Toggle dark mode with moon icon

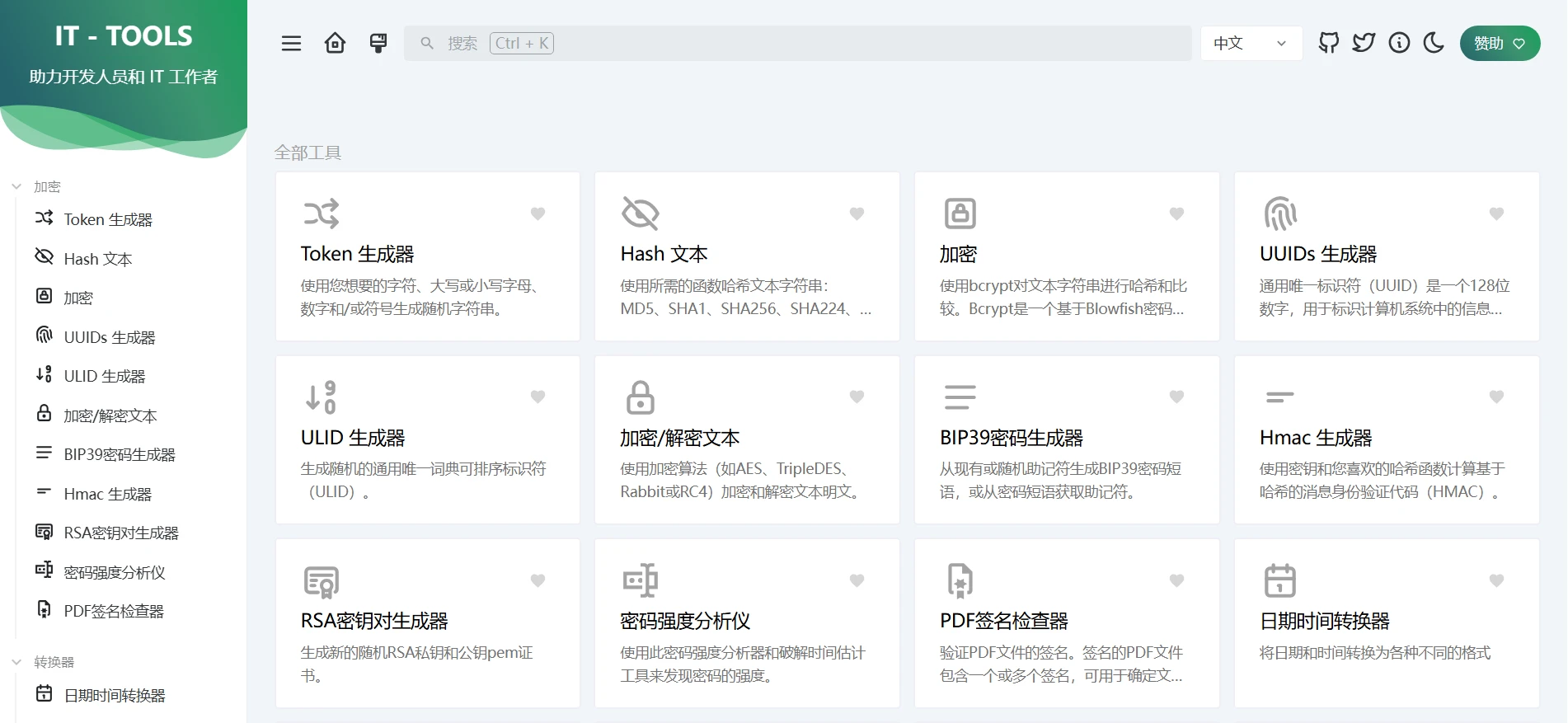tap(1434, 43)
